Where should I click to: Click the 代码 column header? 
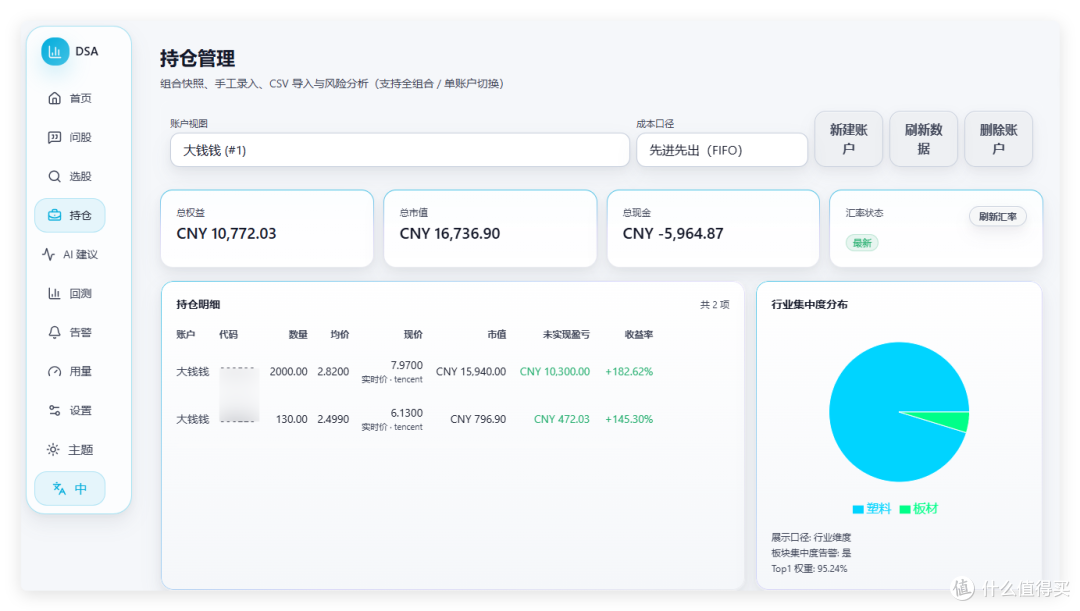pyautogui.click(x=229, y=334)
